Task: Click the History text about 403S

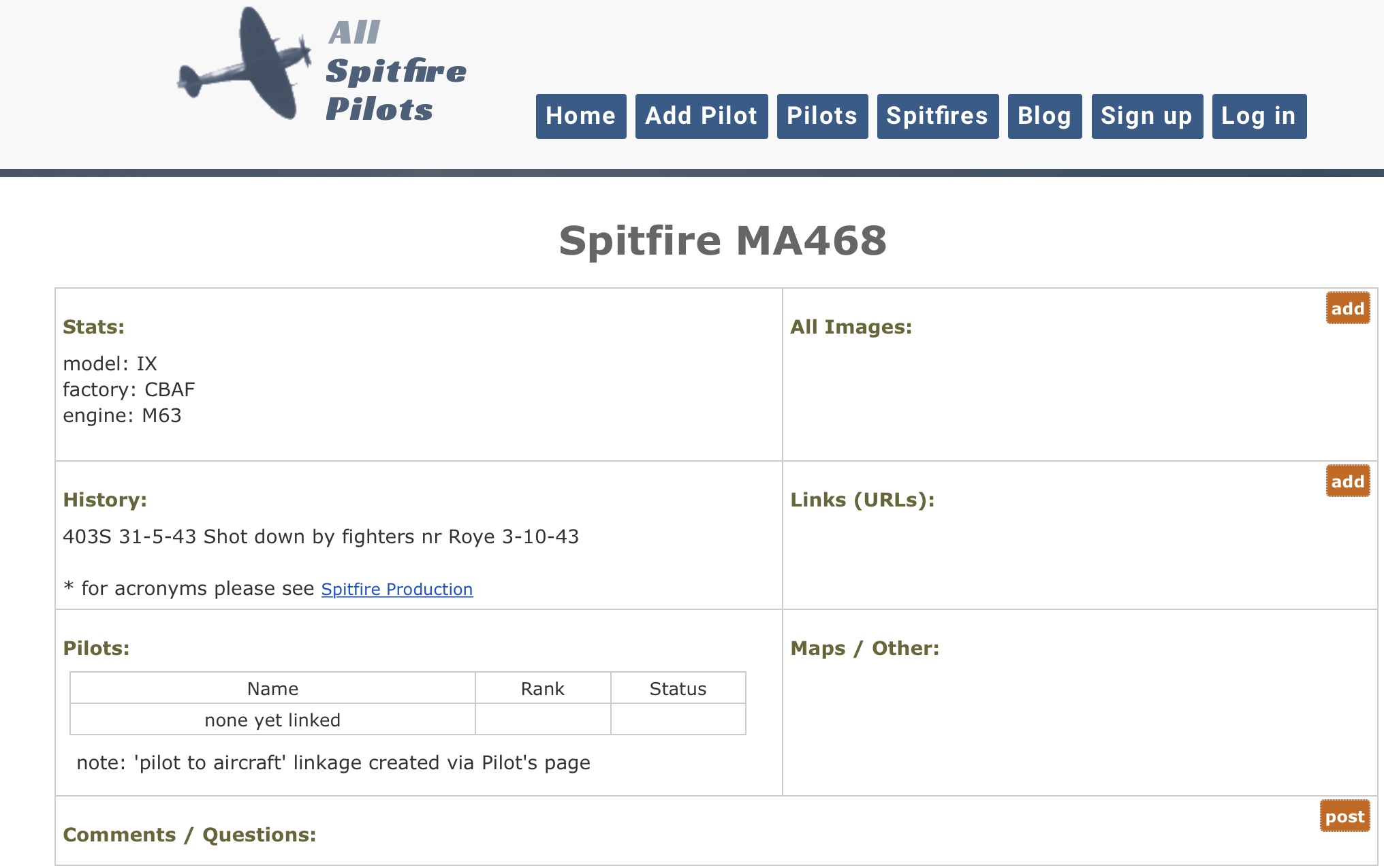Action: [320, 537]
